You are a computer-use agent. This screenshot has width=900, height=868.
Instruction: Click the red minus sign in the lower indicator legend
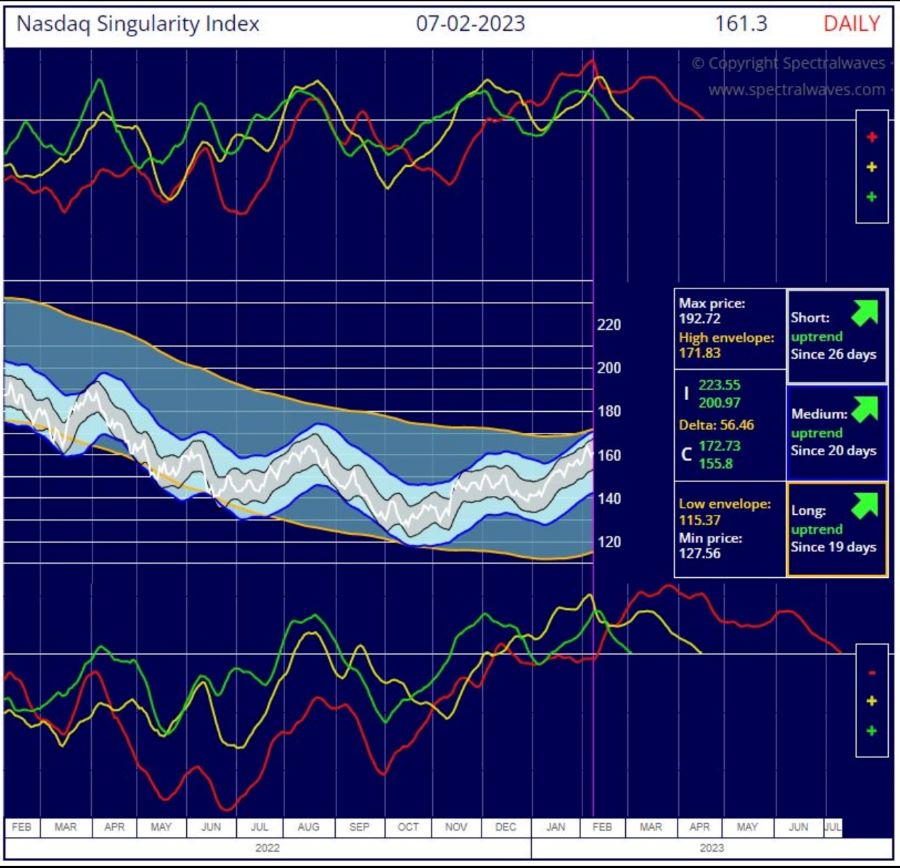pyautogui.click(x=871, y=672)
